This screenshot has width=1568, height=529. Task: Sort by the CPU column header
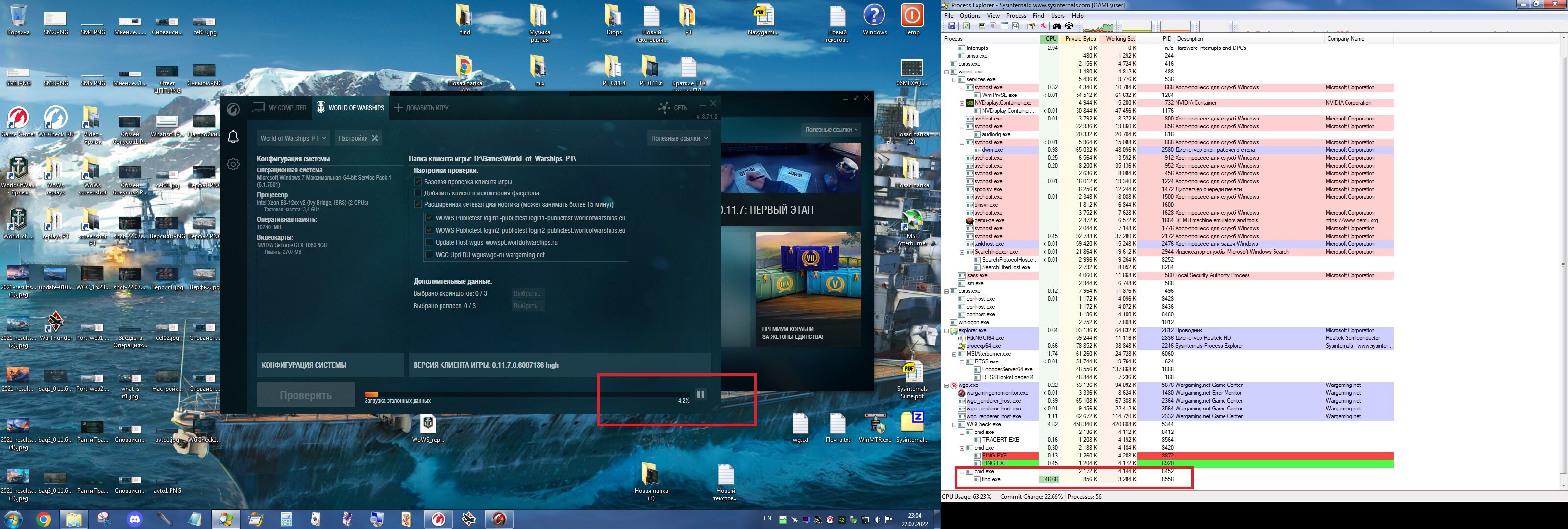1049,38
